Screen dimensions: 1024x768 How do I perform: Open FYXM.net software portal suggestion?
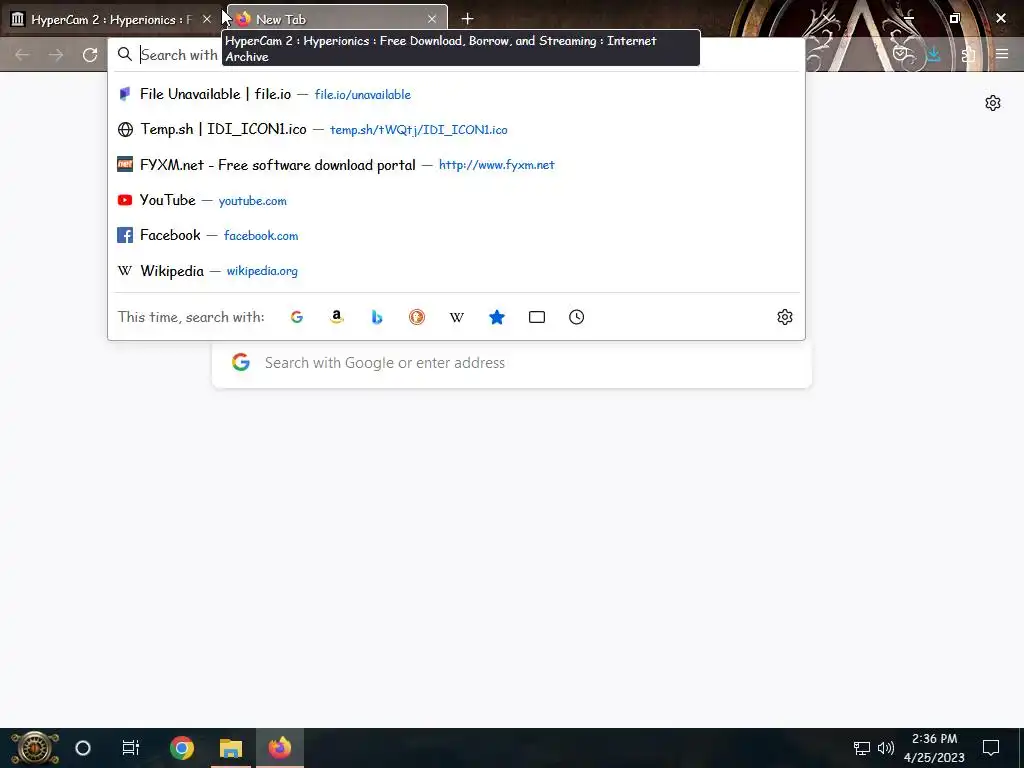(x=456, y=165)
